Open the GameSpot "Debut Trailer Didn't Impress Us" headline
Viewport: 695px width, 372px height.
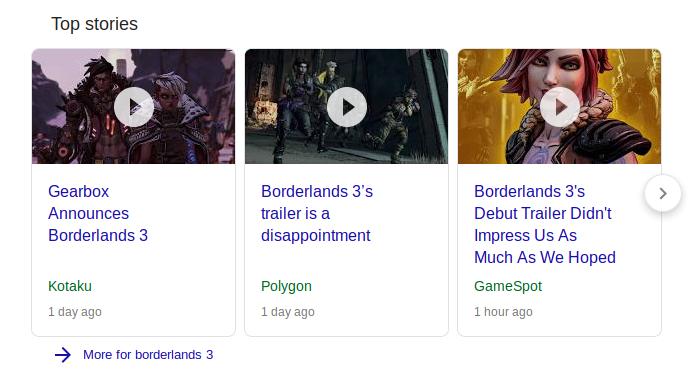pyautogui.click(x=545, y=224)
